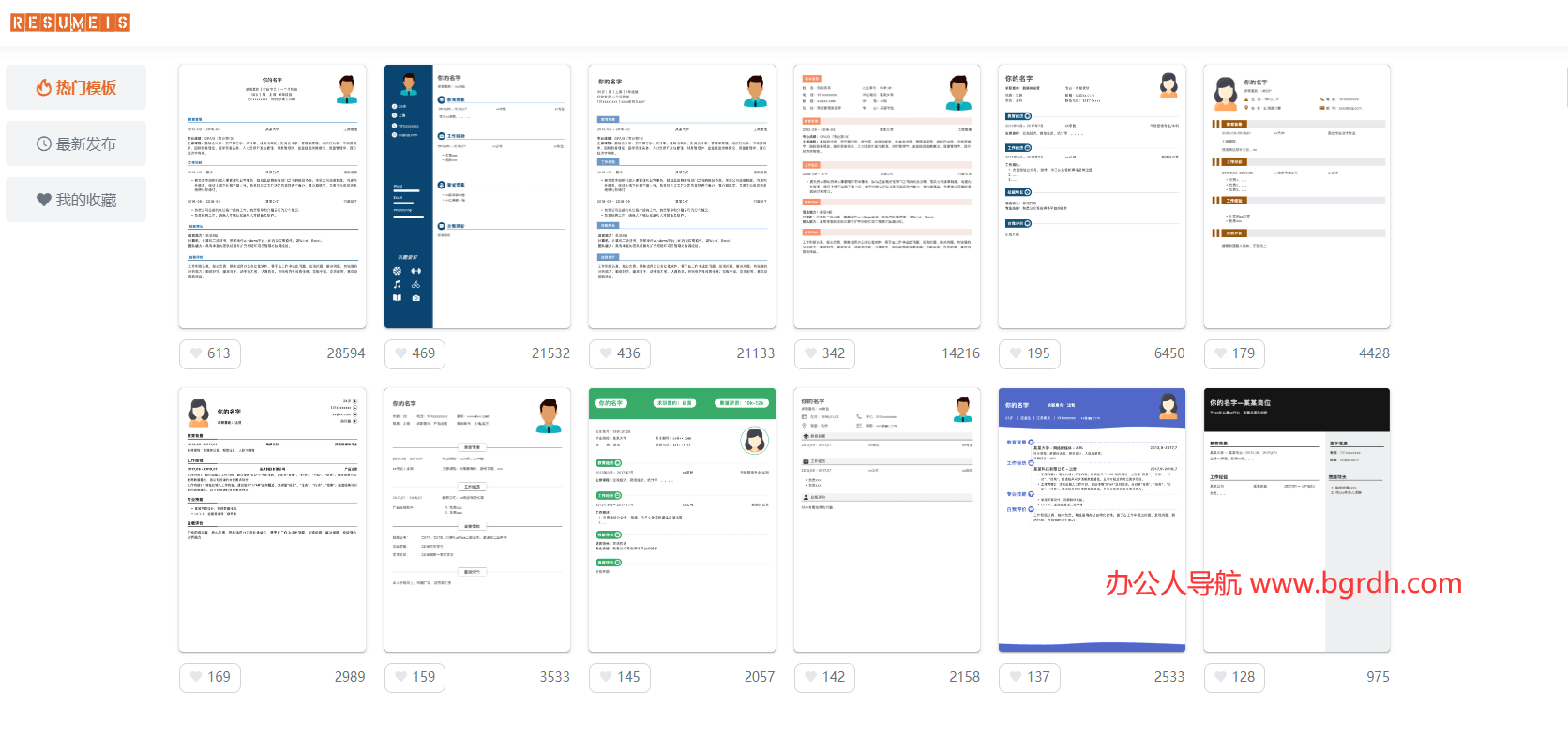Open the dark blue sidebar resume template
Image resolution: width=1568 pixels, height=752 pixels.
click(x=477, y=196)
